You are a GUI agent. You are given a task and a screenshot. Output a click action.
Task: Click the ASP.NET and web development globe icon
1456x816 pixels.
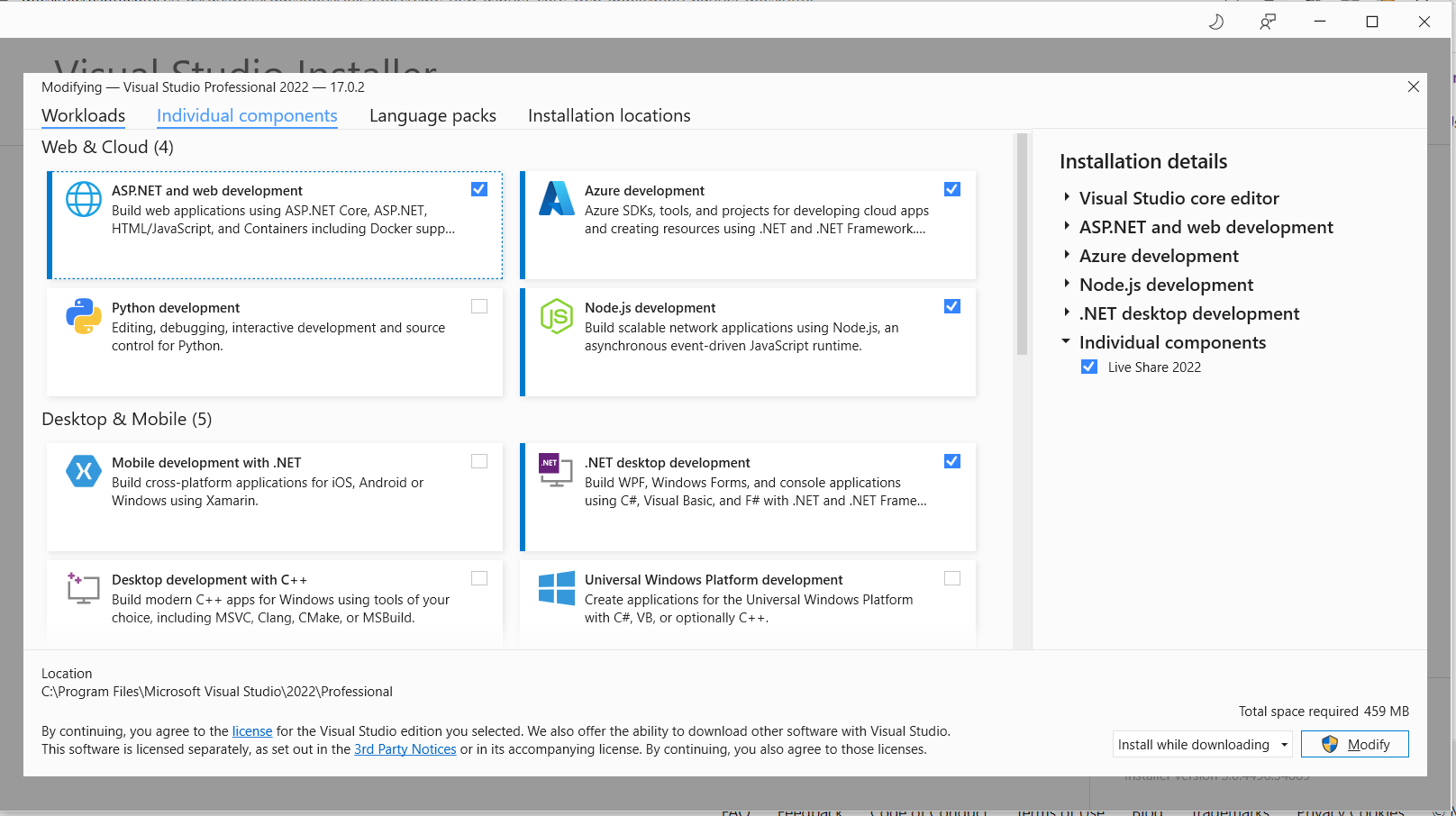tap(83, 199)
